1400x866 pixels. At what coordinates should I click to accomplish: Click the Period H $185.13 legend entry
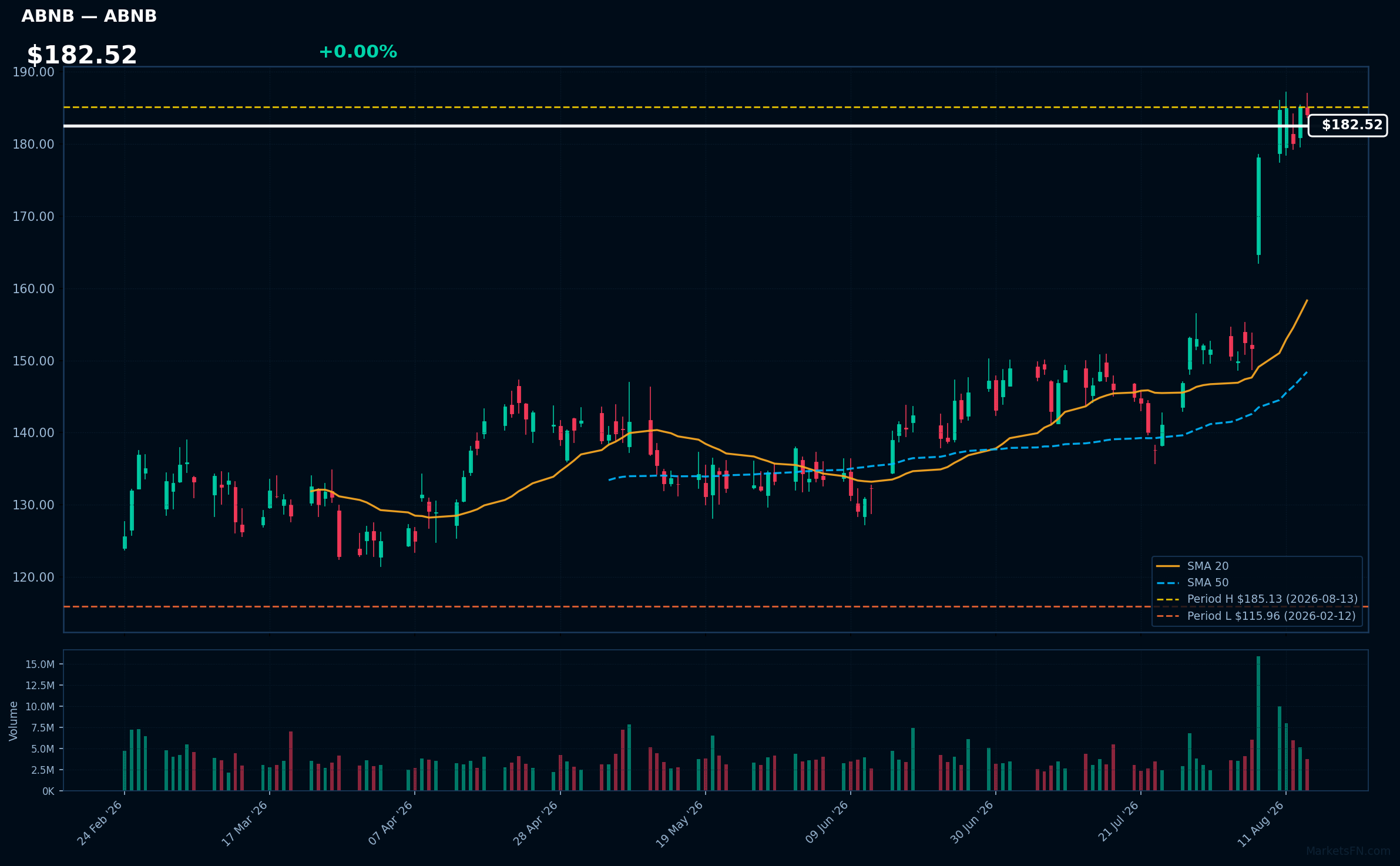pyautogui.click(x=1257, y=599)
